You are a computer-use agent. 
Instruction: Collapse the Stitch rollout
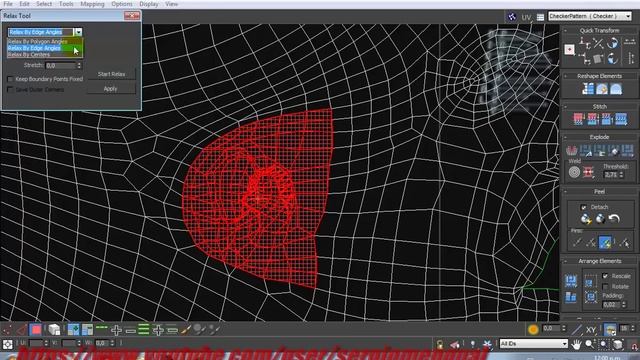(x=566, y=107)
